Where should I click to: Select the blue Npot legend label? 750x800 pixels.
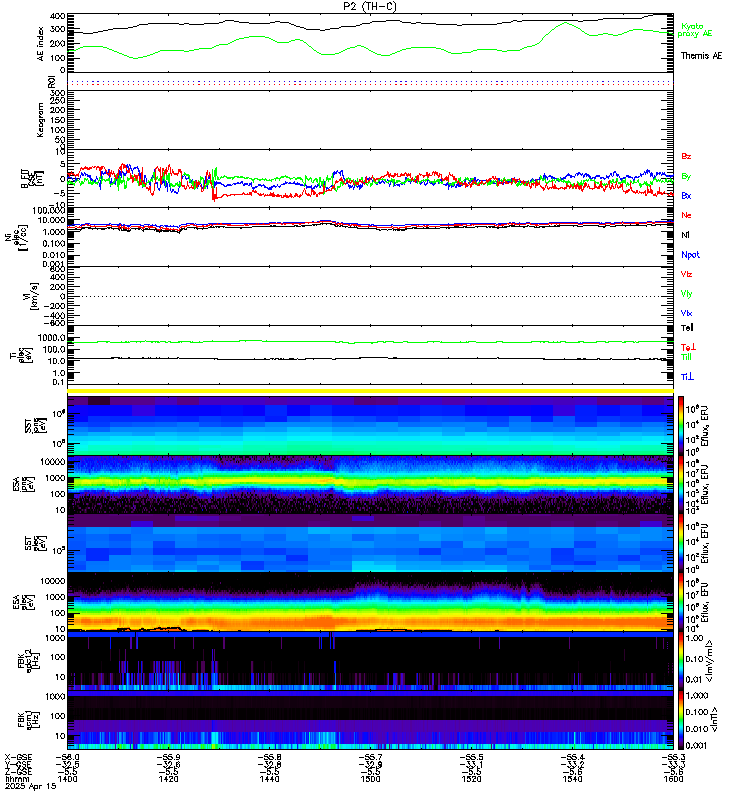690,255
